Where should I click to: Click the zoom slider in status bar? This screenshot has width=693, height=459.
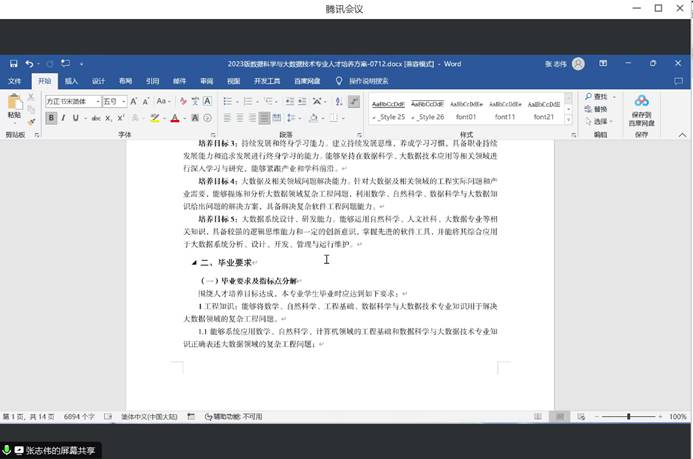(x=628, y=417)
